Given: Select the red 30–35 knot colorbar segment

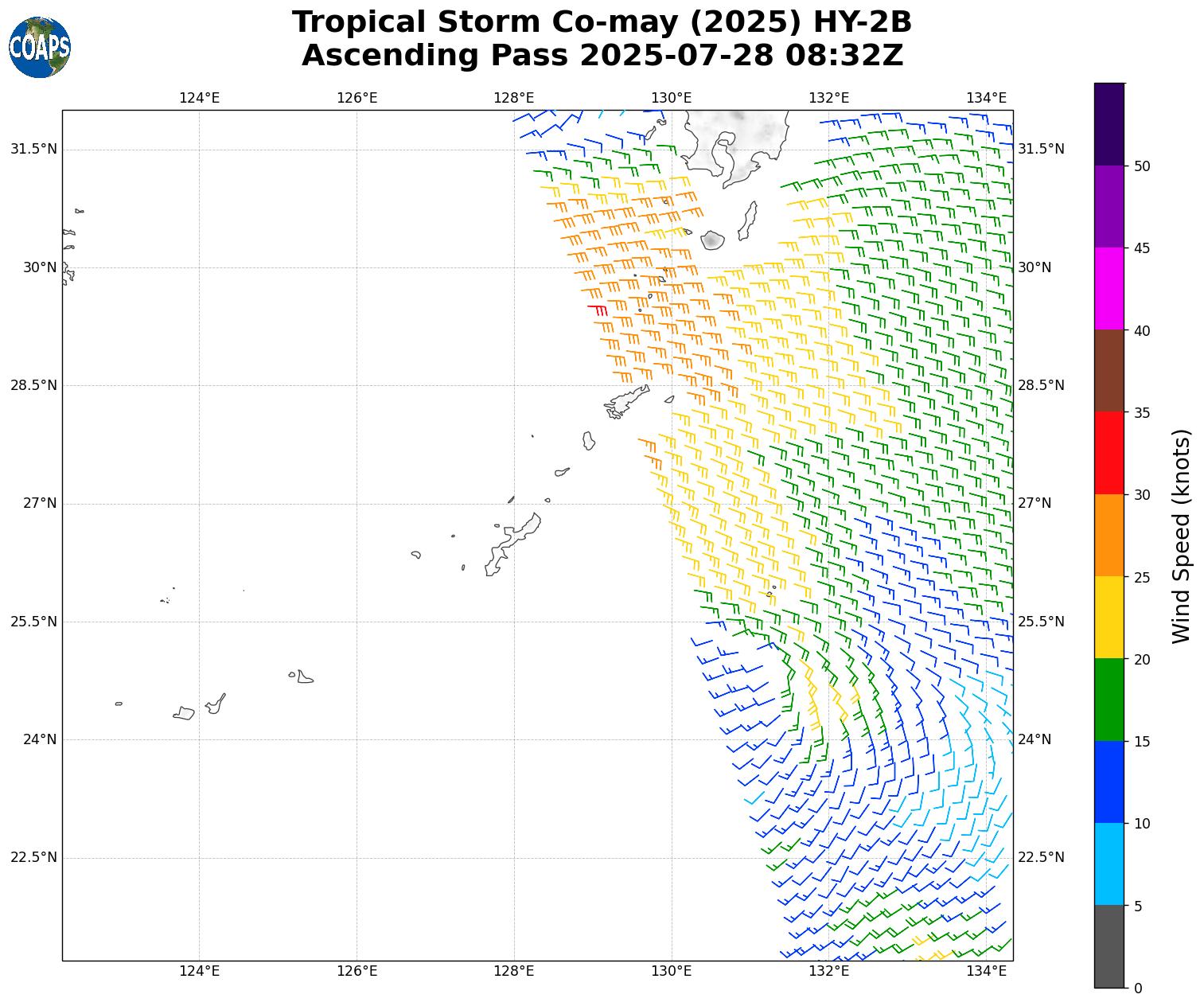Looking at the screenshot, I should tap(1109, 453).
